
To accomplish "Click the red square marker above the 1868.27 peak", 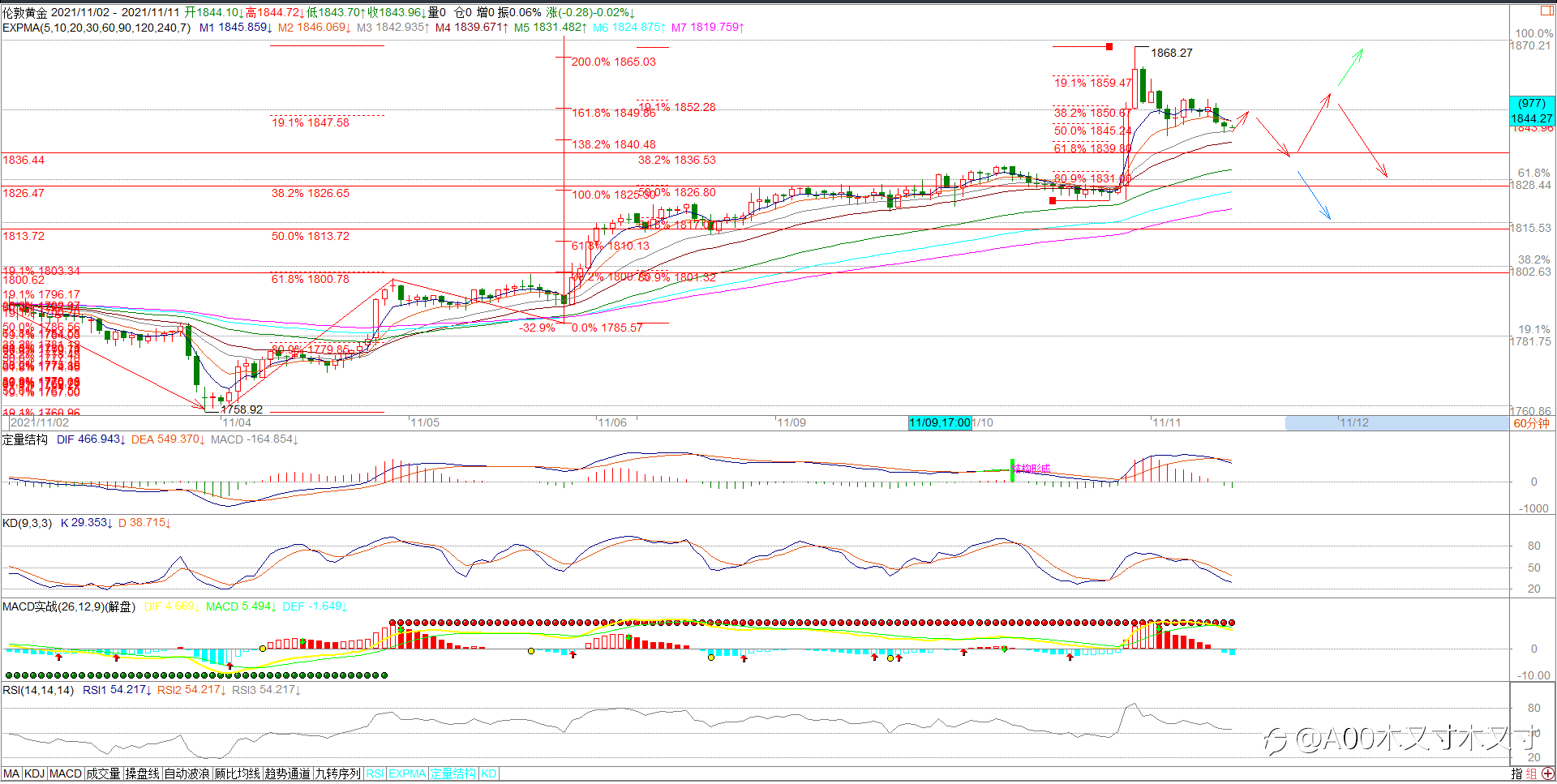I will 1109,46.
